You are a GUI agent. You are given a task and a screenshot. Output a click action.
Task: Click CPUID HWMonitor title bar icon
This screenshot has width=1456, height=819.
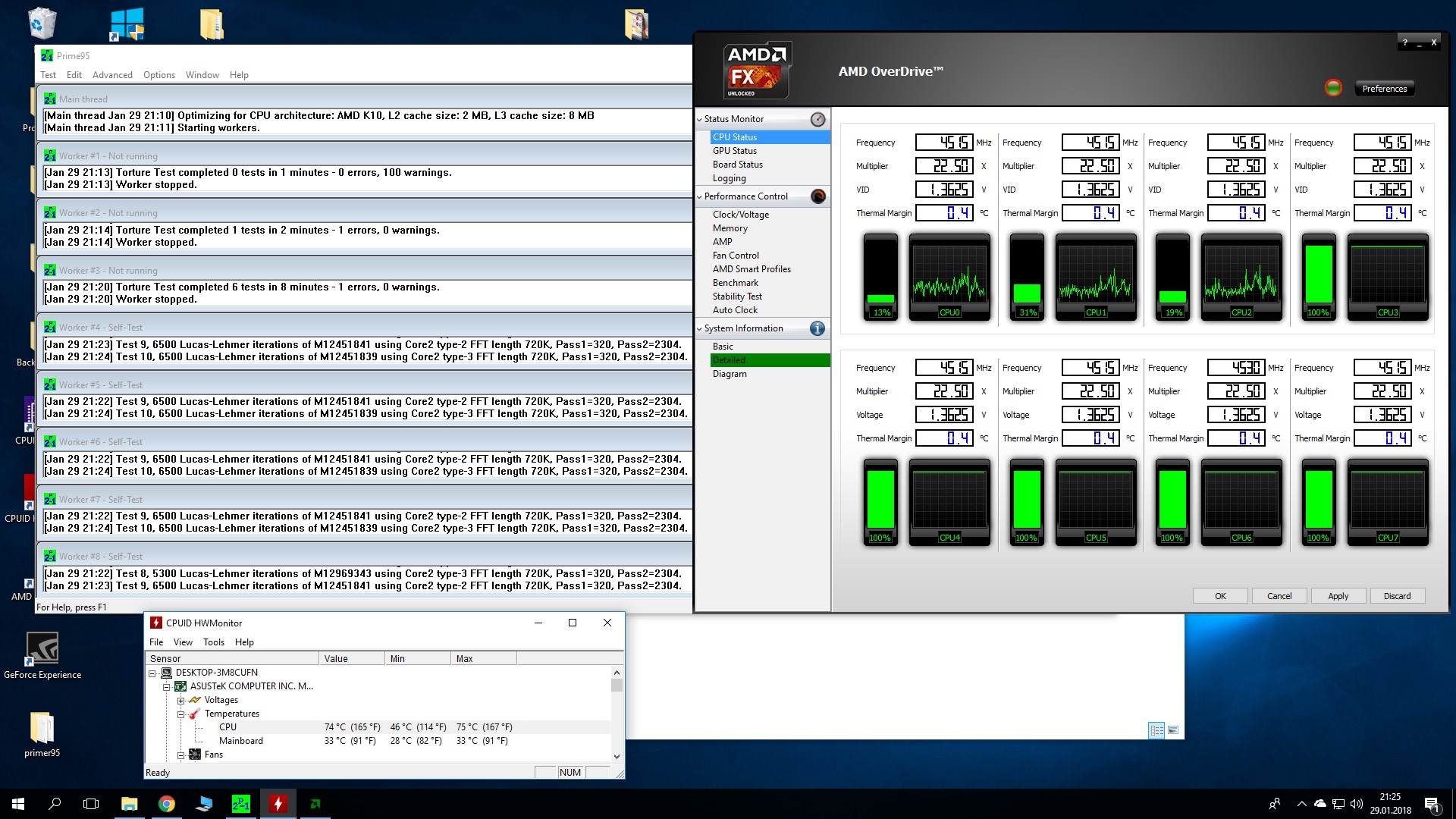coord(155,623)
